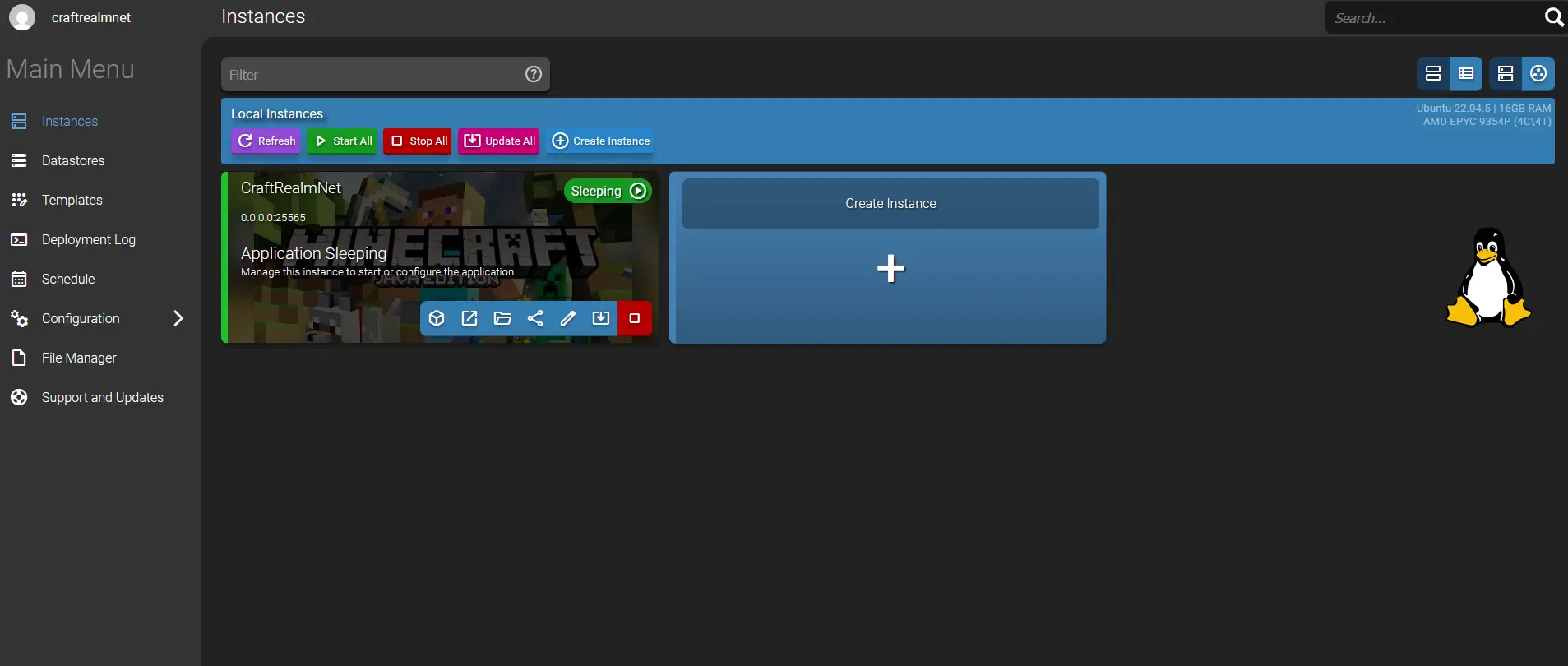The height and width of the screenshot is (666, 1568).
Task: Go to Deployment Log in sidebar
Action: pos(88,239)
